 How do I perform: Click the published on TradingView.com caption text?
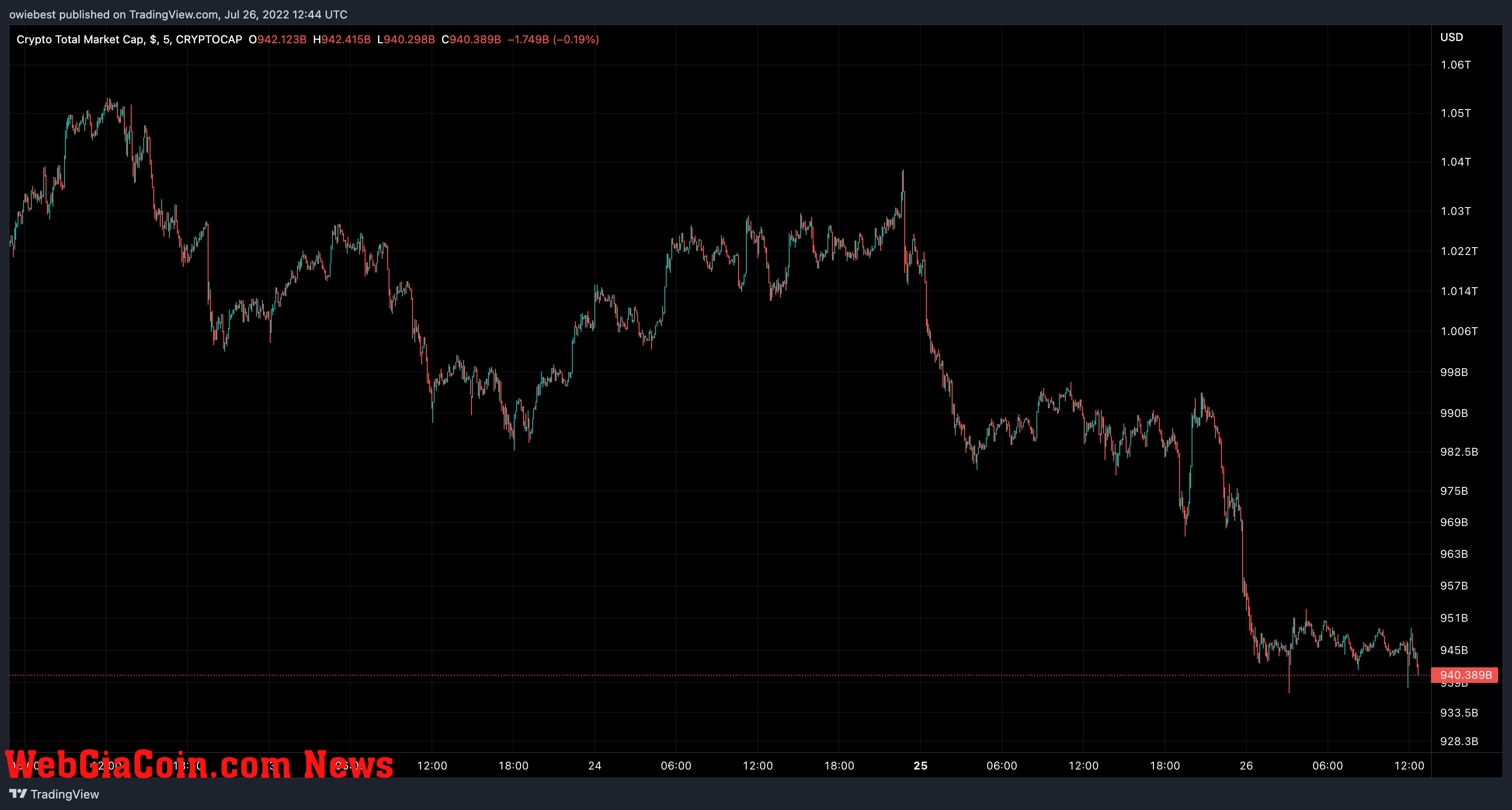coord(178,14)
